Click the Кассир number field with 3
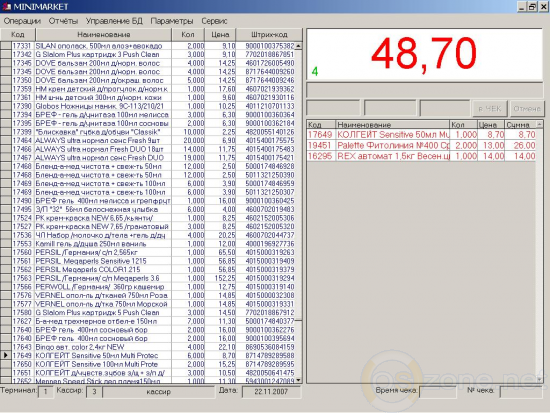The image size is (550, 413). (94, 392)
